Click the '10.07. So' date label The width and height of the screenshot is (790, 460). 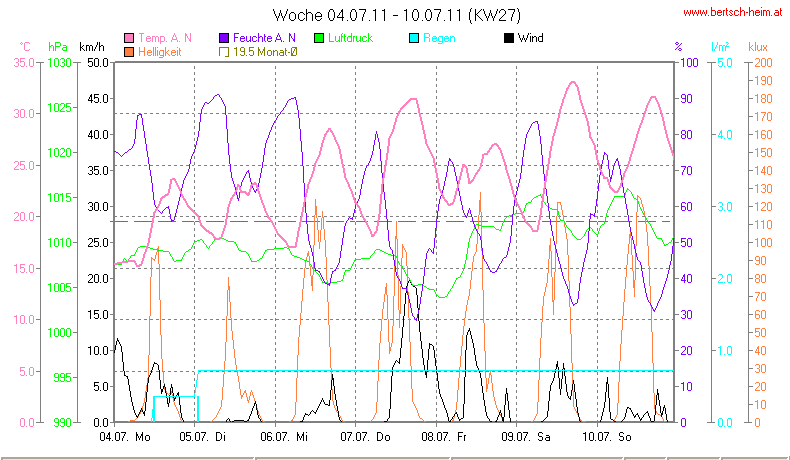pos(607,437)
